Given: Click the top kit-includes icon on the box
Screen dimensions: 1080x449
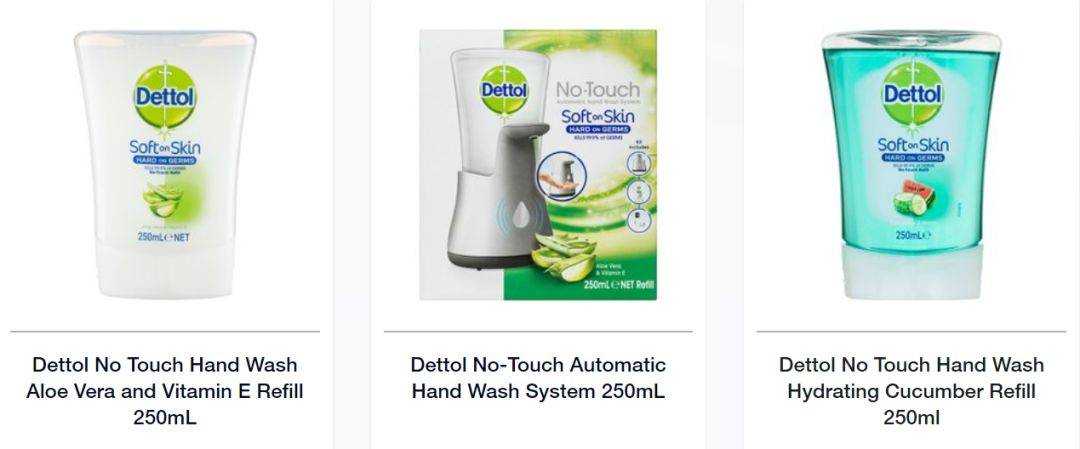Looking at the screenshot, I should (638, 163).
